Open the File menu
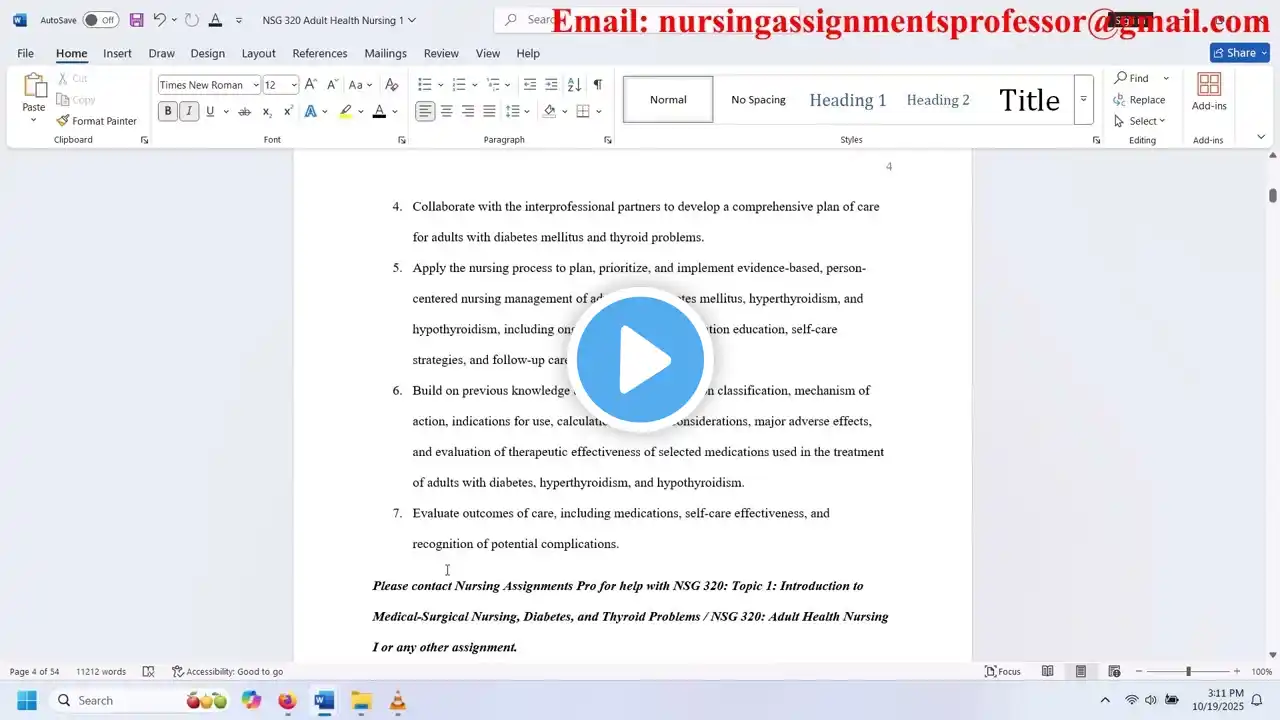 25,53
